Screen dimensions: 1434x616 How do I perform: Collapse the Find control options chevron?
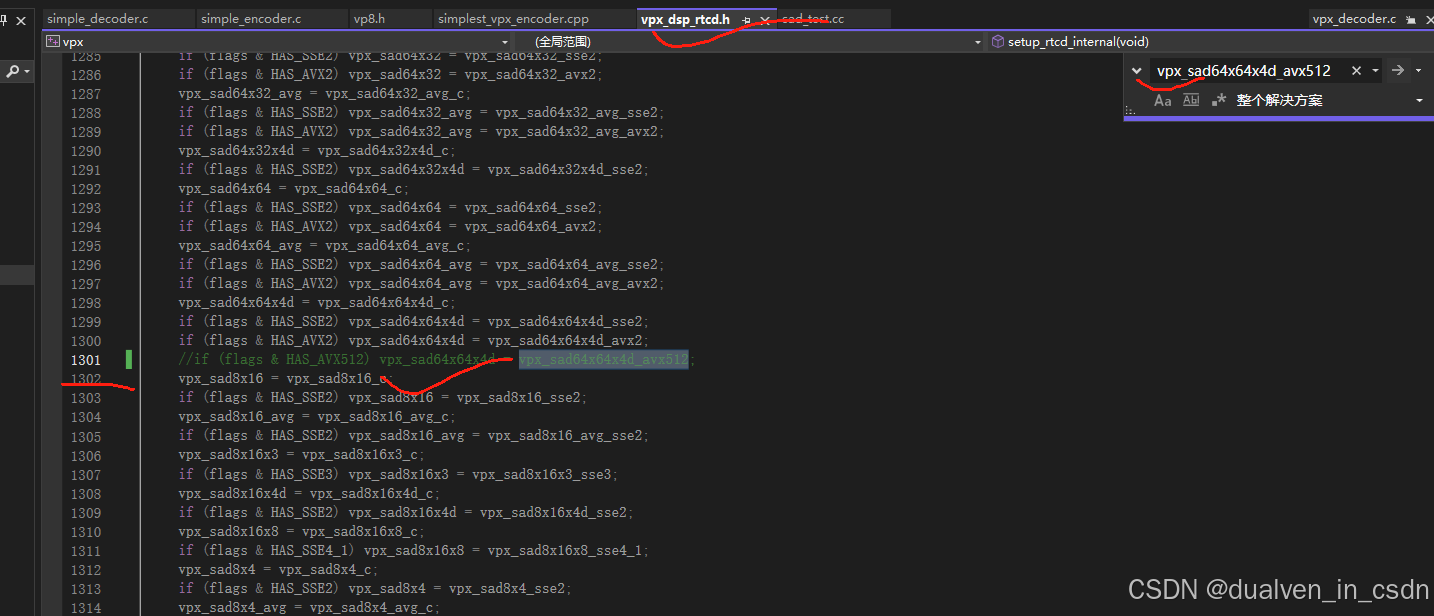[1137, 70]
